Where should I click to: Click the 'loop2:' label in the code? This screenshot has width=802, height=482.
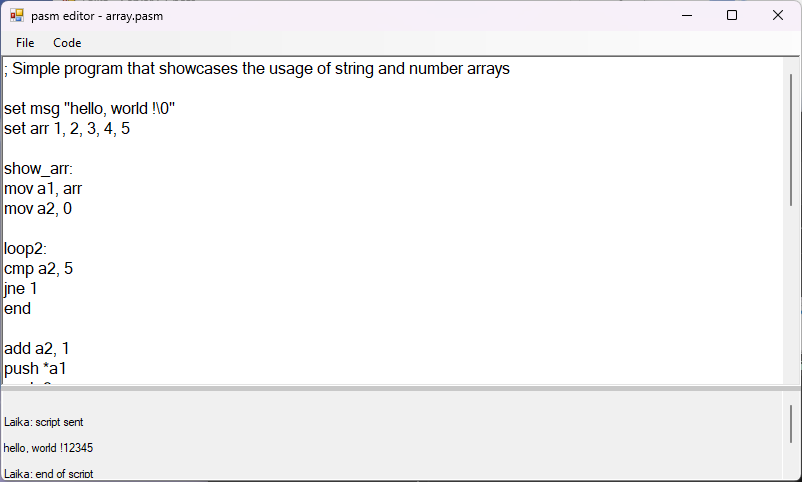coord(26,249)
